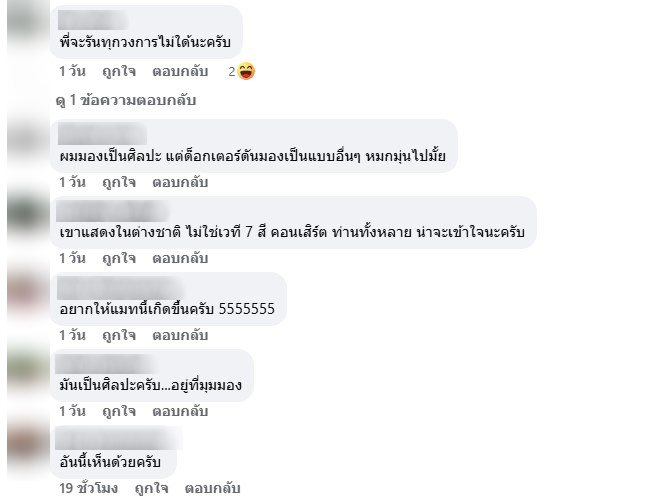Reply to the comment ending '5555555'
Image resolution: width=672 pixels, height=501 pixels.
coord(180,335)
